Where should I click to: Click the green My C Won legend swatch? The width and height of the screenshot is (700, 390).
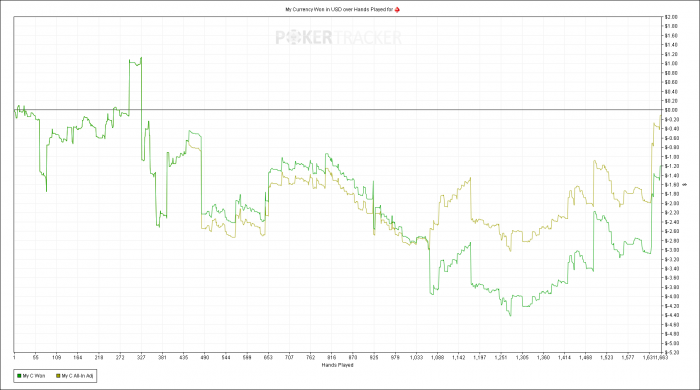[x=19, y=376]
